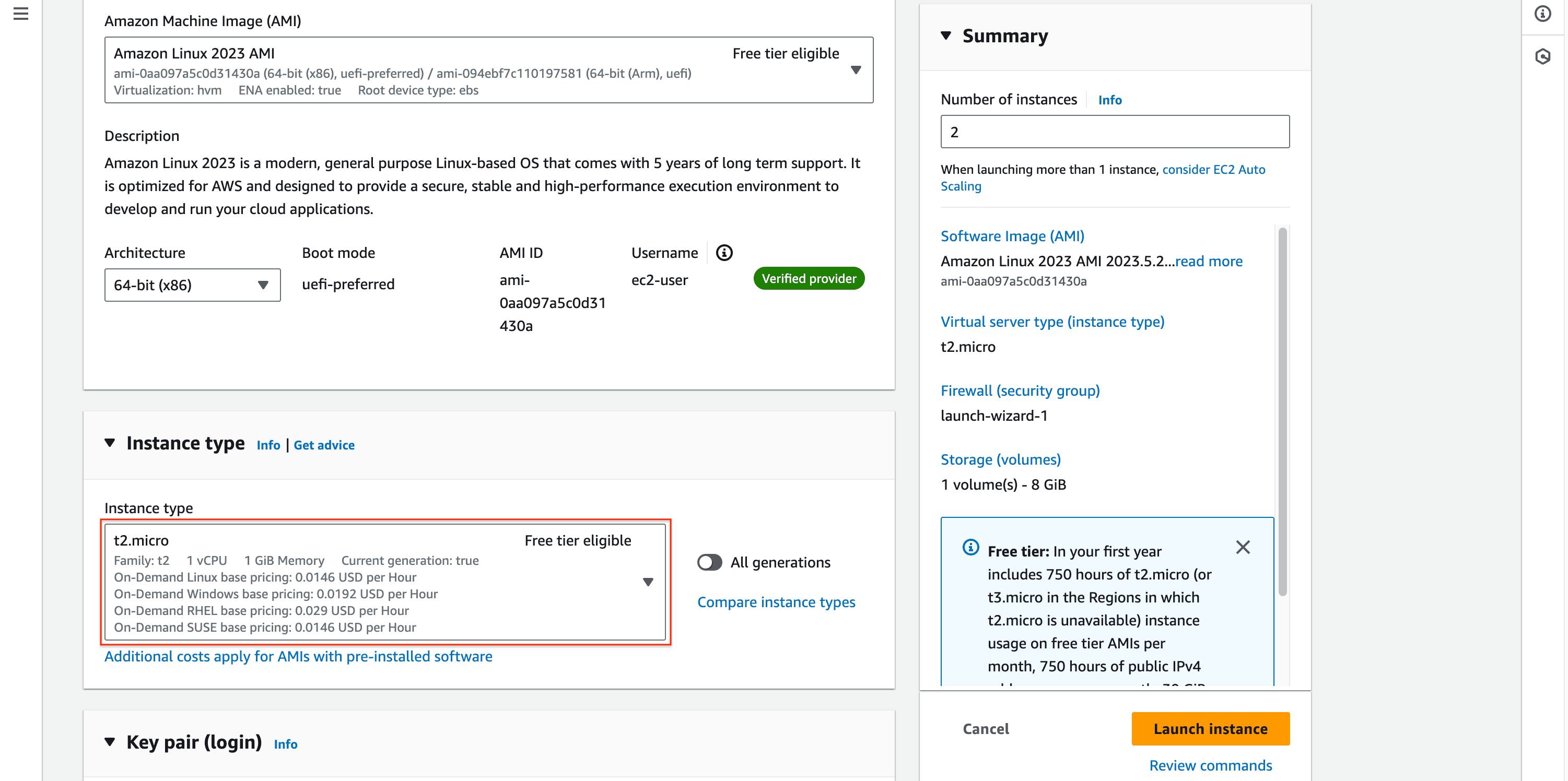1568x781 pixels.
Task: Click the hexagon icon in the right sidebar
Action: click(1542, 56)
